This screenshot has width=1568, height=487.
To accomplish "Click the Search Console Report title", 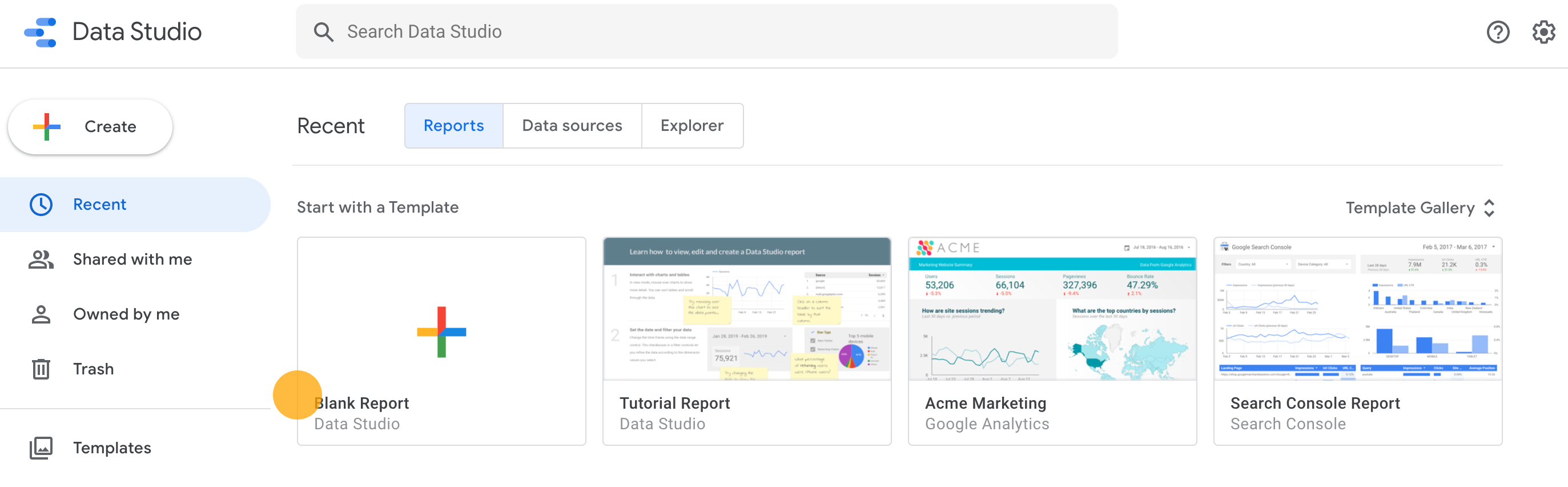I will tap(1315, 404).
